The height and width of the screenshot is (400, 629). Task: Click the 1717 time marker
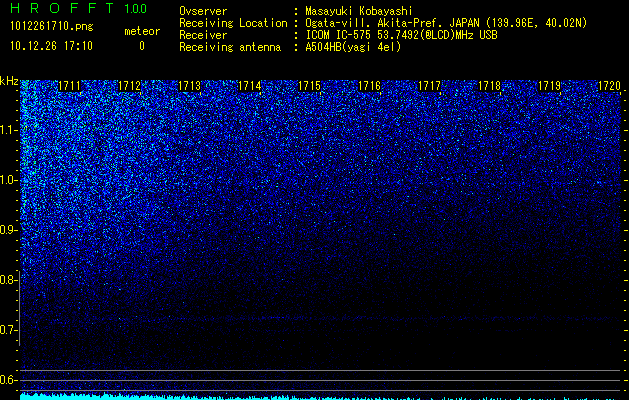point(430,86)
